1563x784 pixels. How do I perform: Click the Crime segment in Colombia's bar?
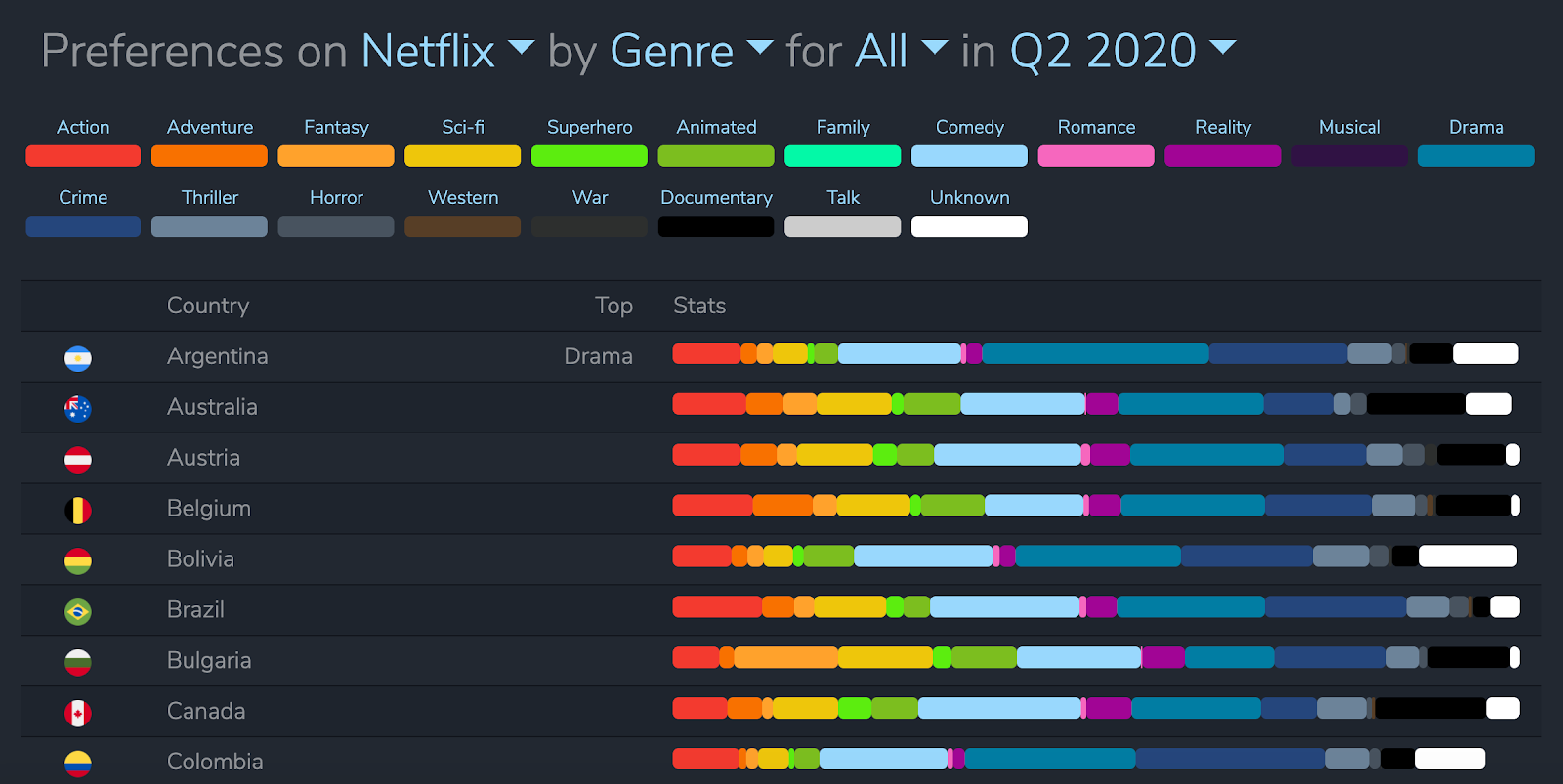[x=1230, y=759]
